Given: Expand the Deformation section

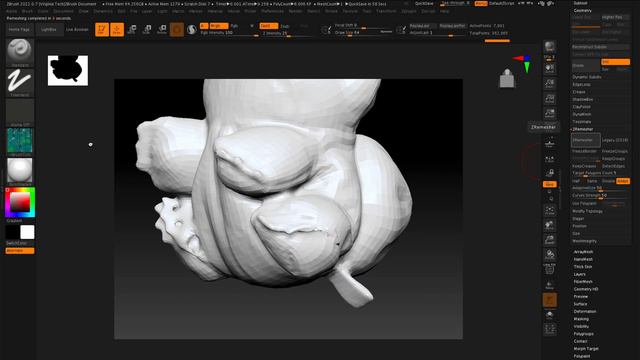Looking at the screenshot, I should pyautogui.click(x=585, y=311).
